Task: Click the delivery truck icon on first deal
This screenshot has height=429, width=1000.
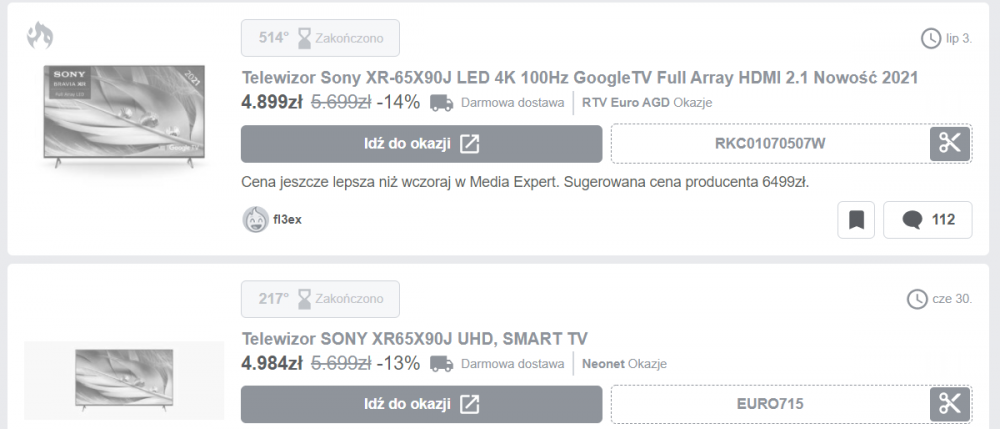Action: 441,102
